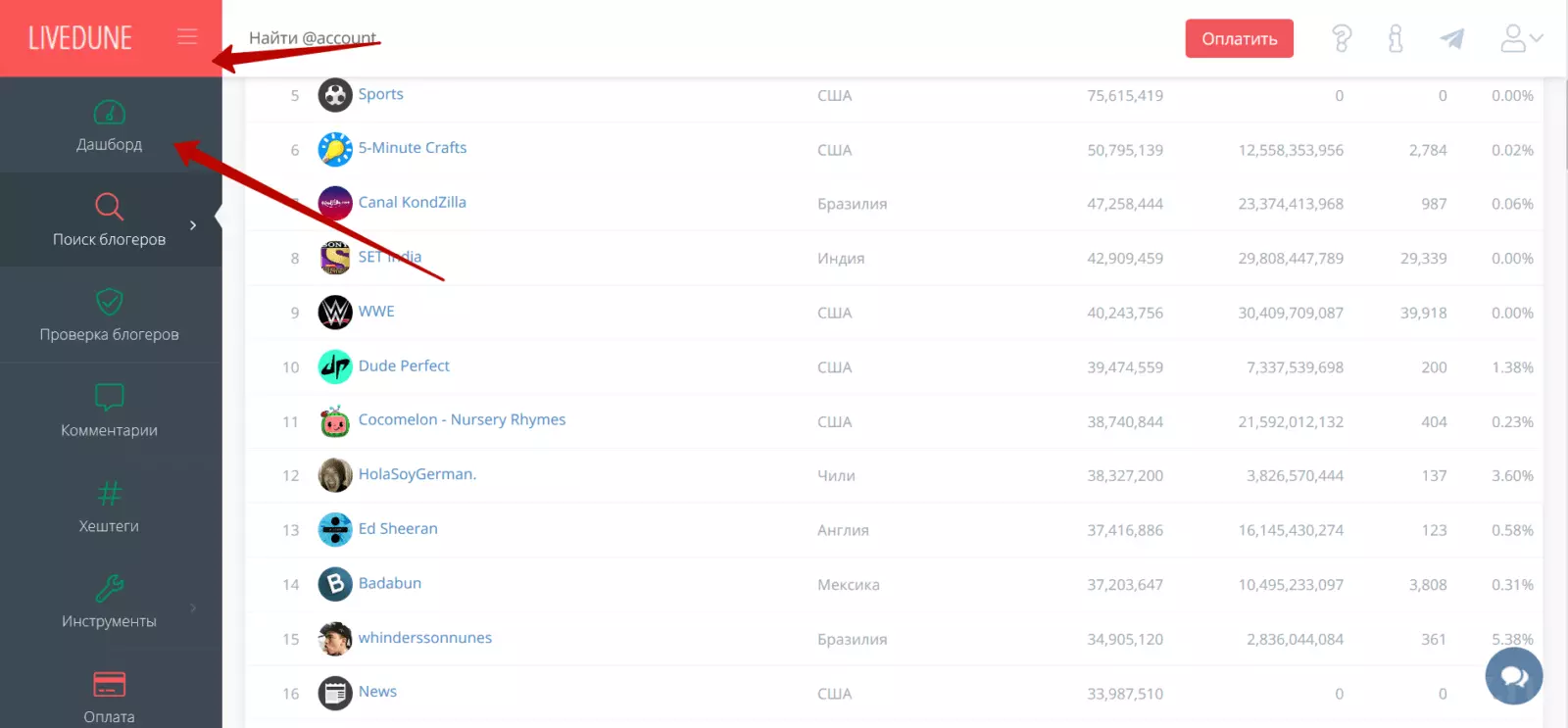Click the LIVEDUNE logo
This screenshot has width=1568, height=728.
pos(80,37)
